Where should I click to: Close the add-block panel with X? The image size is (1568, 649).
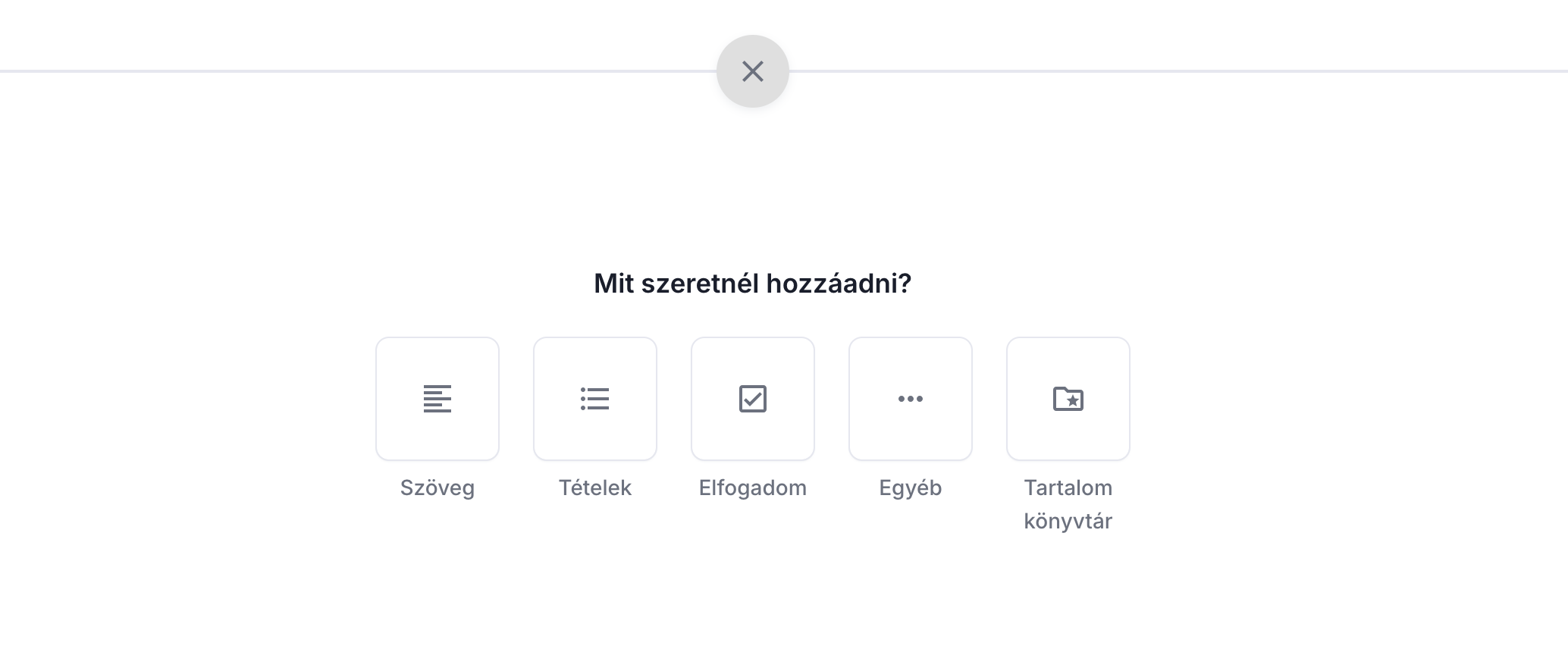753,71
